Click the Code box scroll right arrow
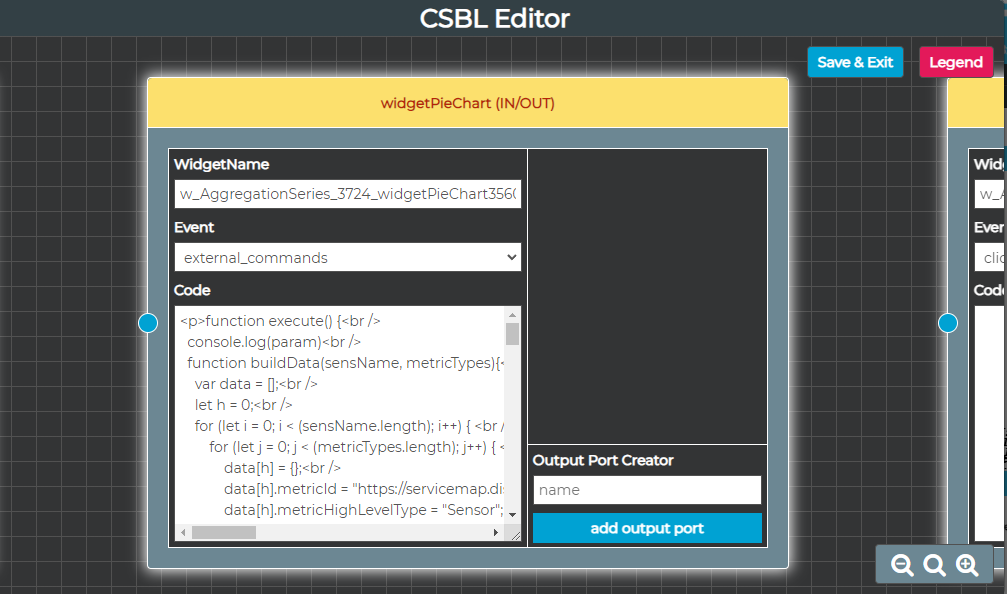Screen dimensions: 1007x594 496,533
